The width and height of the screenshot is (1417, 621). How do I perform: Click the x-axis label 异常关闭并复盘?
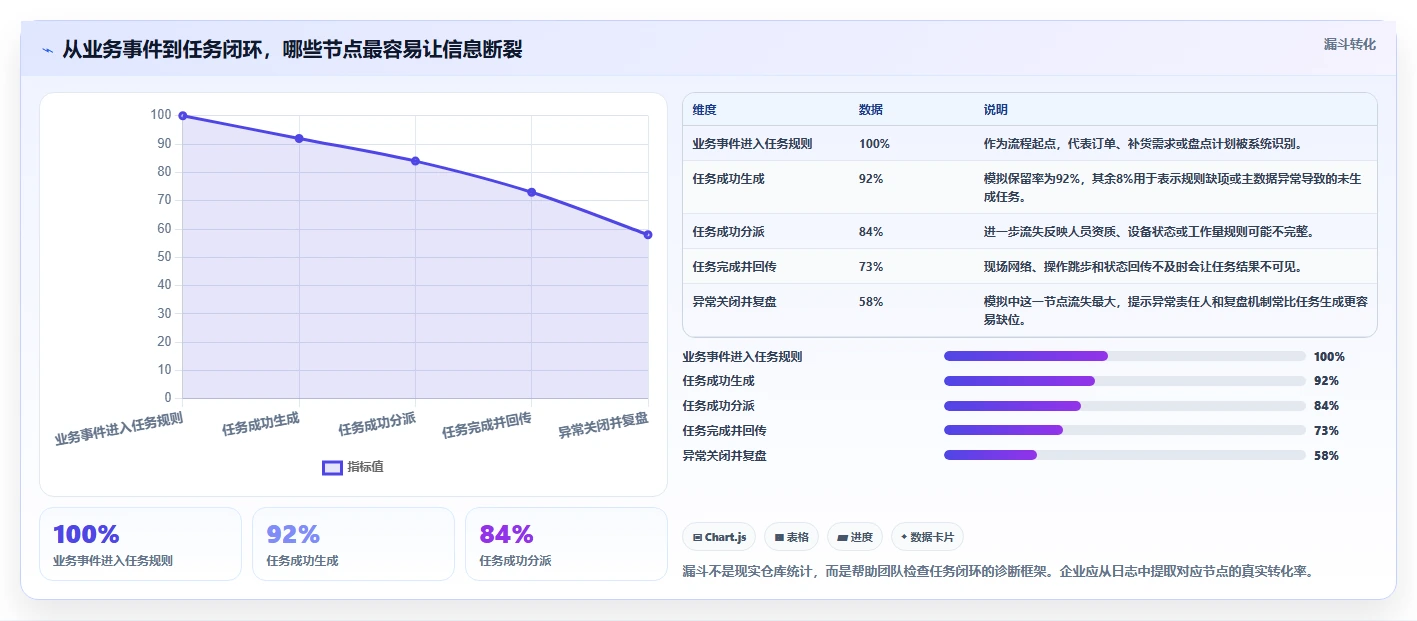603,425
